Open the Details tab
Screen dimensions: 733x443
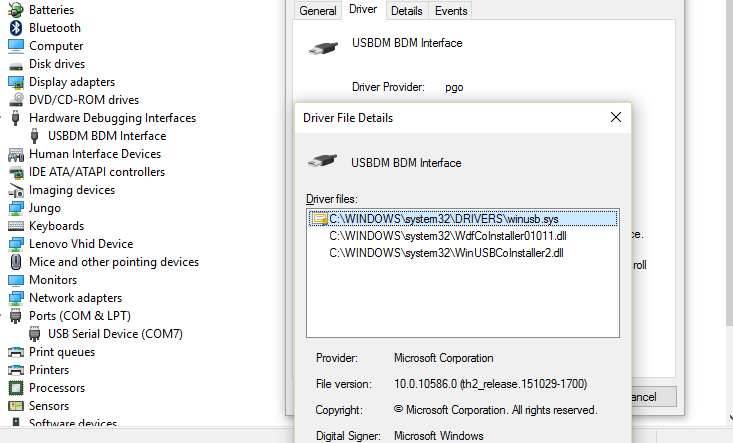coord(406,11)
